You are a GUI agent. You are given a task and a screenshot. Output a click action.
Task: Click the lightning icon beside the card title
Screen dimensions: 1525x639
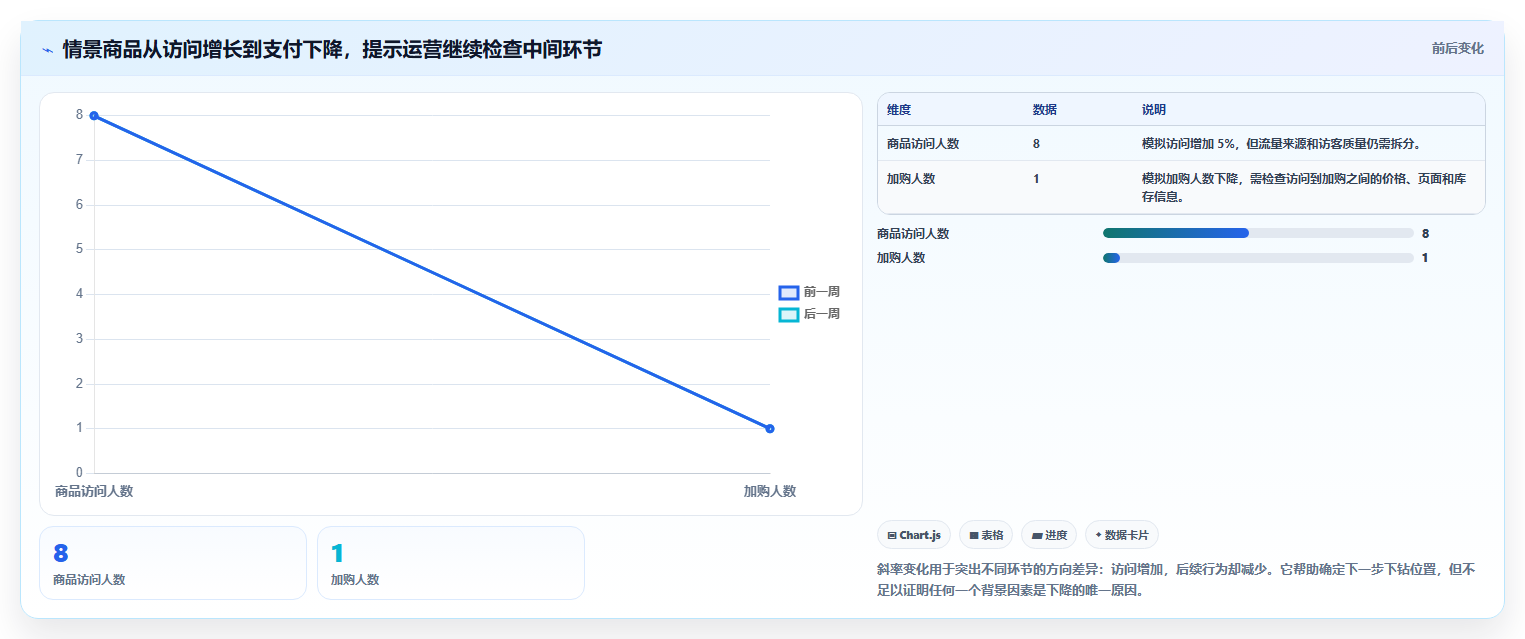47,49
